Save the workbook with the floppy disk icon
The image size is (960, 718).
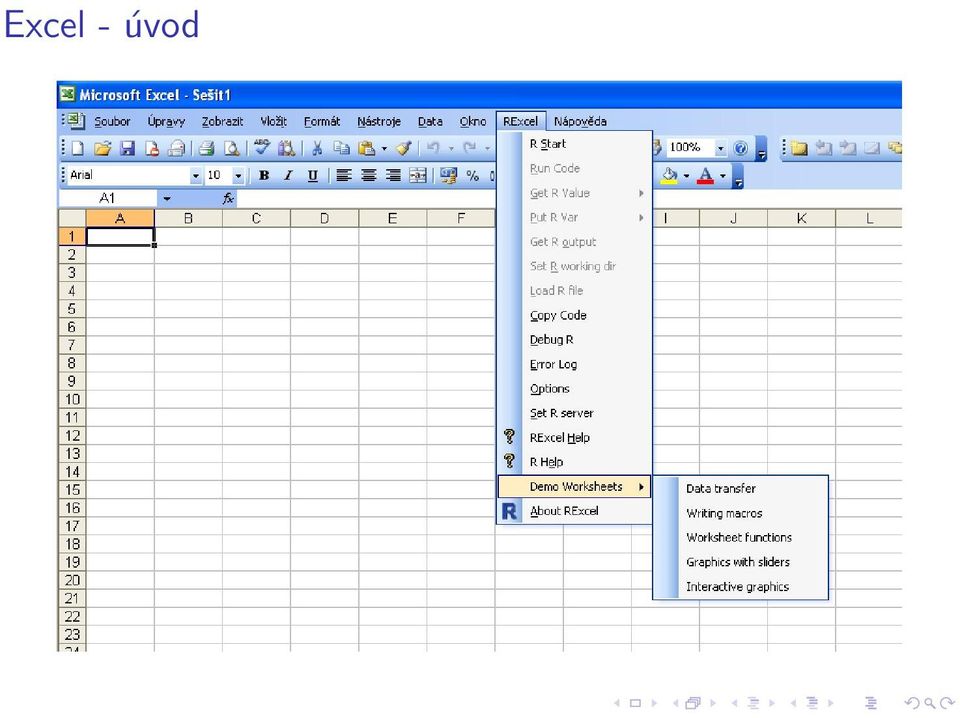pos(127,148)
